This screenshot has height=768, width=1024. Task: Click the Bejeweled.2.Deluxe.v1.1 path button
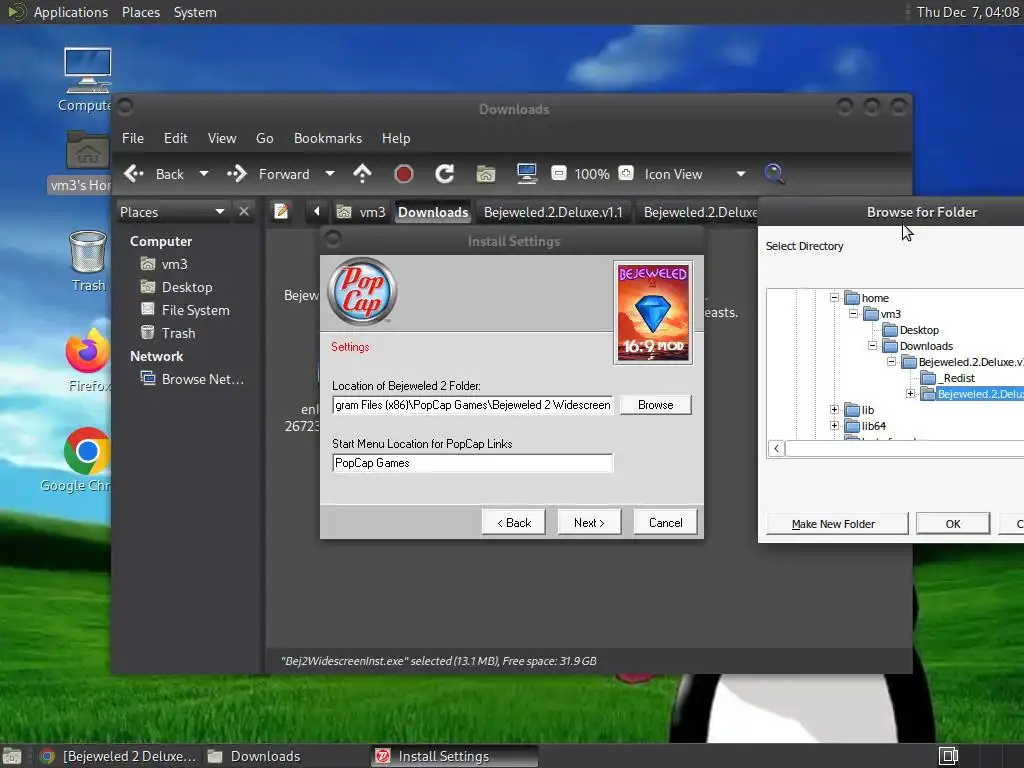tap(552, 212)
